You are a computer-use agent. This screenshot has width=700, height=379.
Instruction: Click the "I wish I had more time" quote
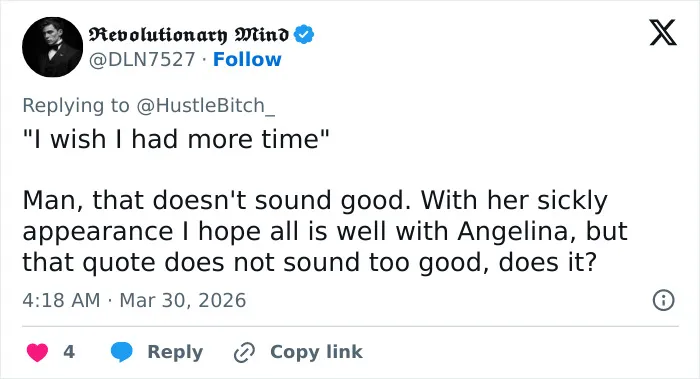(x=176, y=139)
